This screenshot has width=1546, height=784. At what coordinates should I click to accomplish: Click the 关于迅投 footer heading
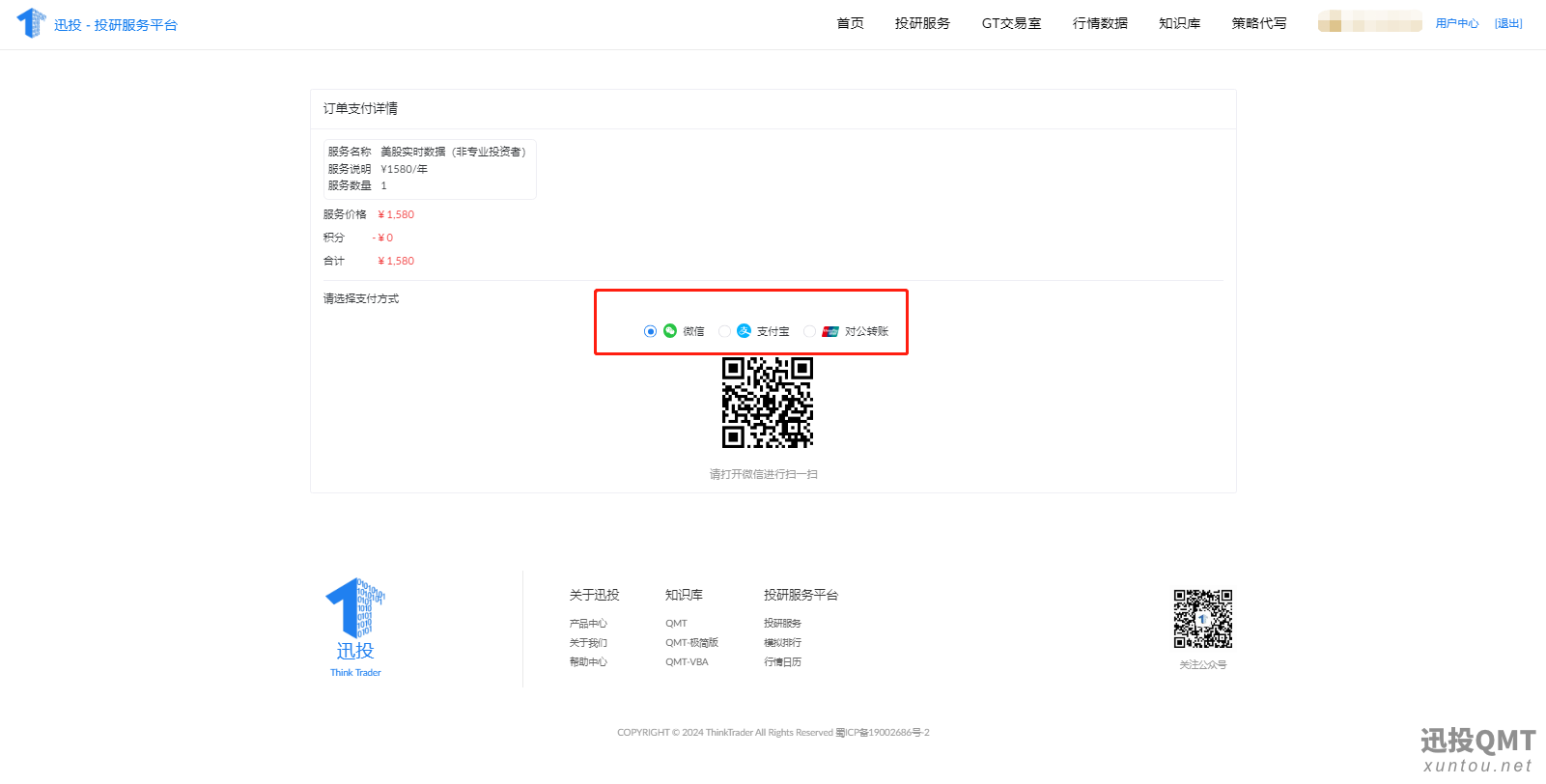[x=594, y=595]
